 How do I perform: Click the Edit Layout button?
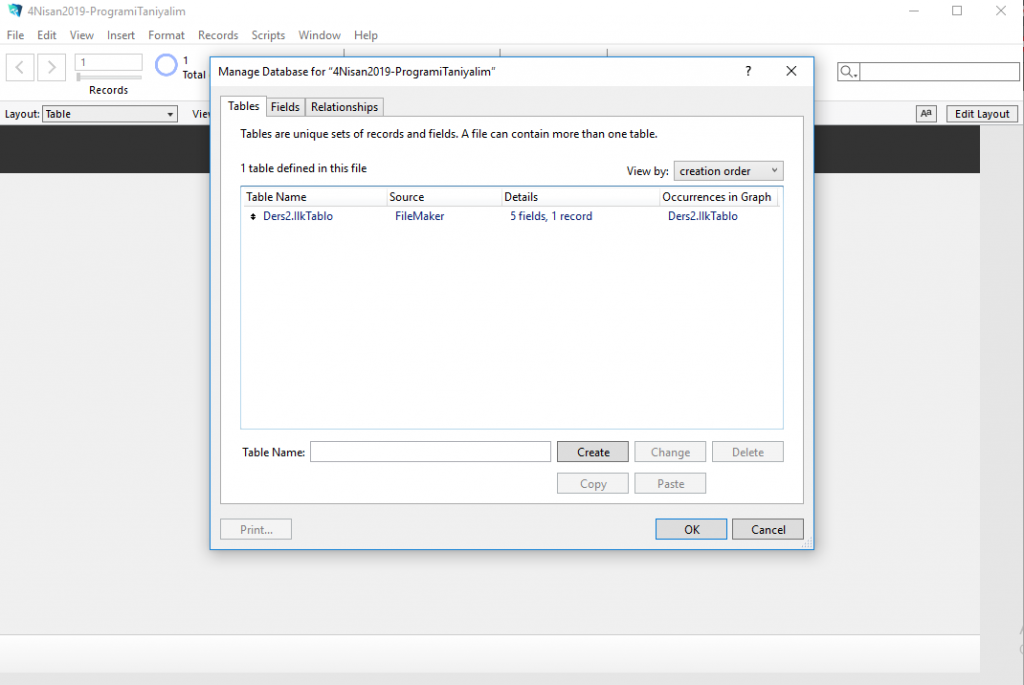pyautogui.click(x=982, y=114)
